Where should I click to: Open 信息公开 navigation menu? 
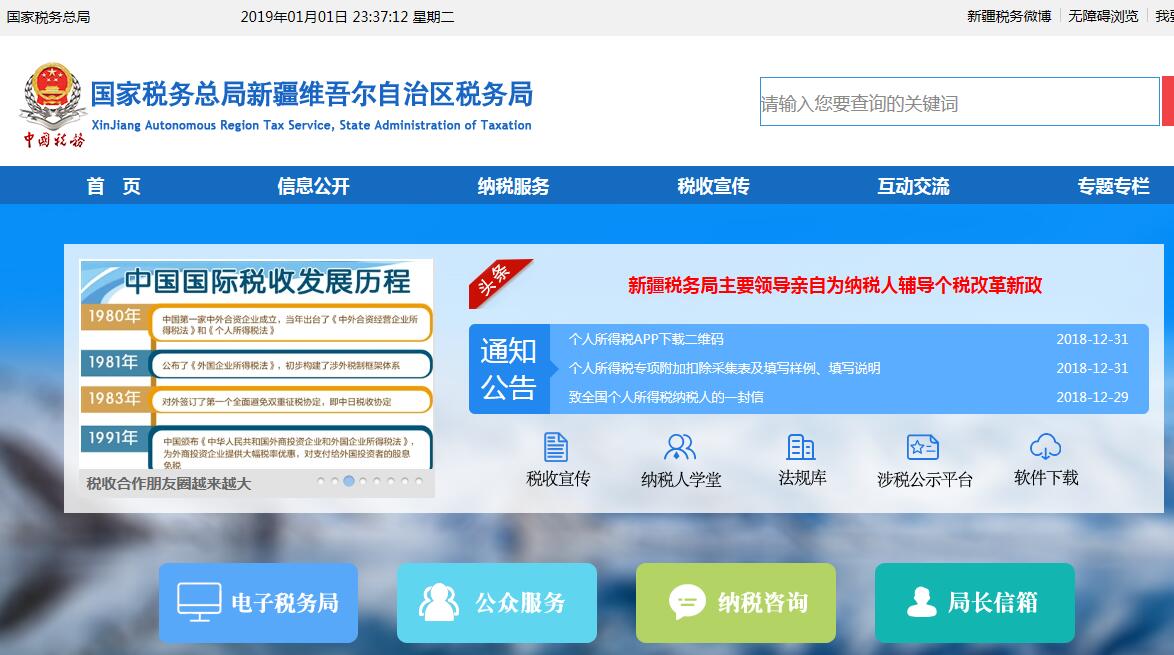tap(313, 186)
